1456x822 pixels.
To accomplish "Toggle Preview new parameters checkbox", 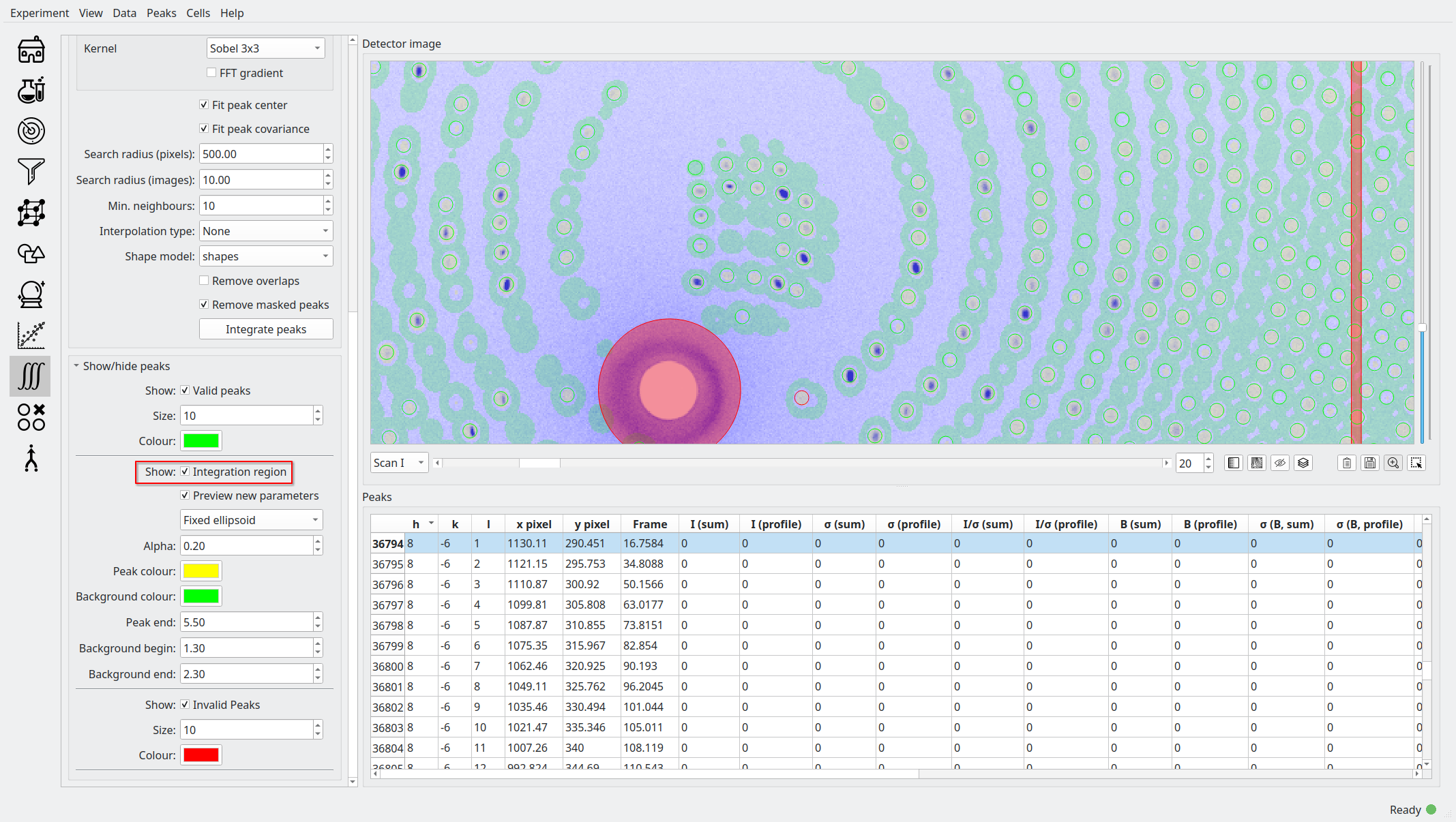I will [185, 496].
